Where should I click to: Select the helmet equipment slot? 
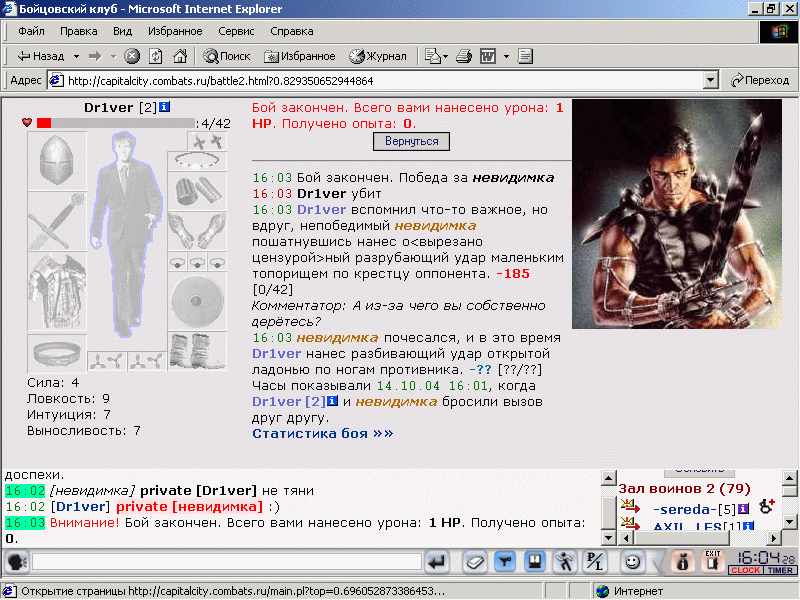point(57,161)
